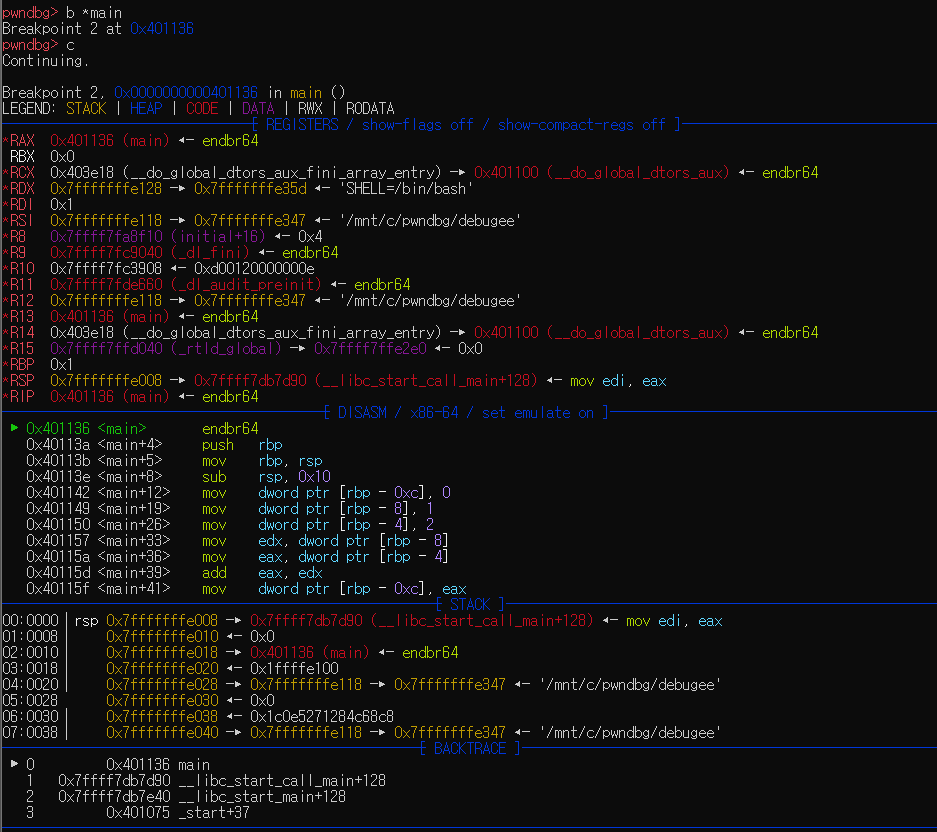
Task: Click stack address 0x7fffffffe010
Action: pos(162,637)
